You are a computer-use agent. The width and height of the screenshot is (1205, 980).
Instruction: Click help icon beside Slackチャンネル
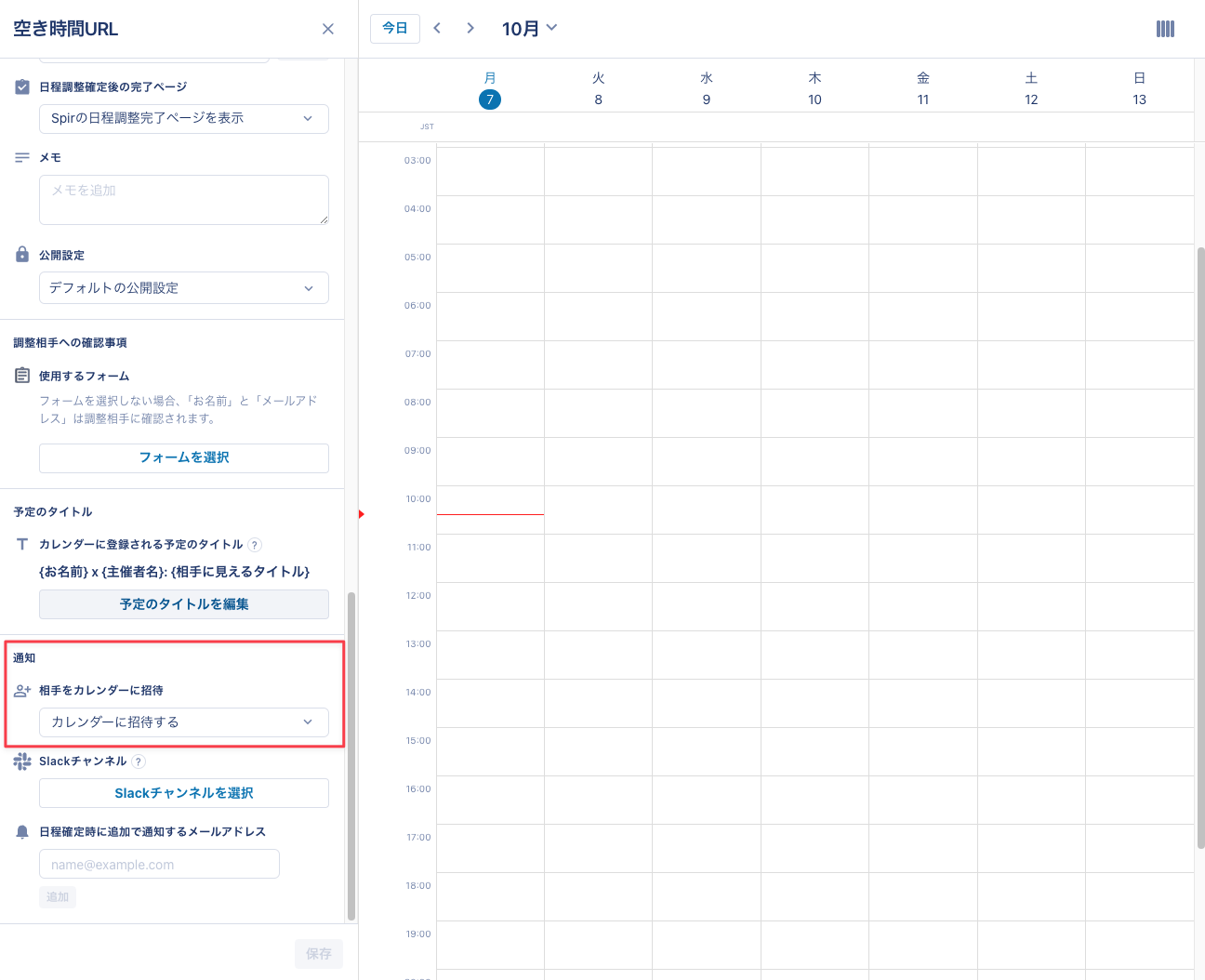[x=139, y=761]
